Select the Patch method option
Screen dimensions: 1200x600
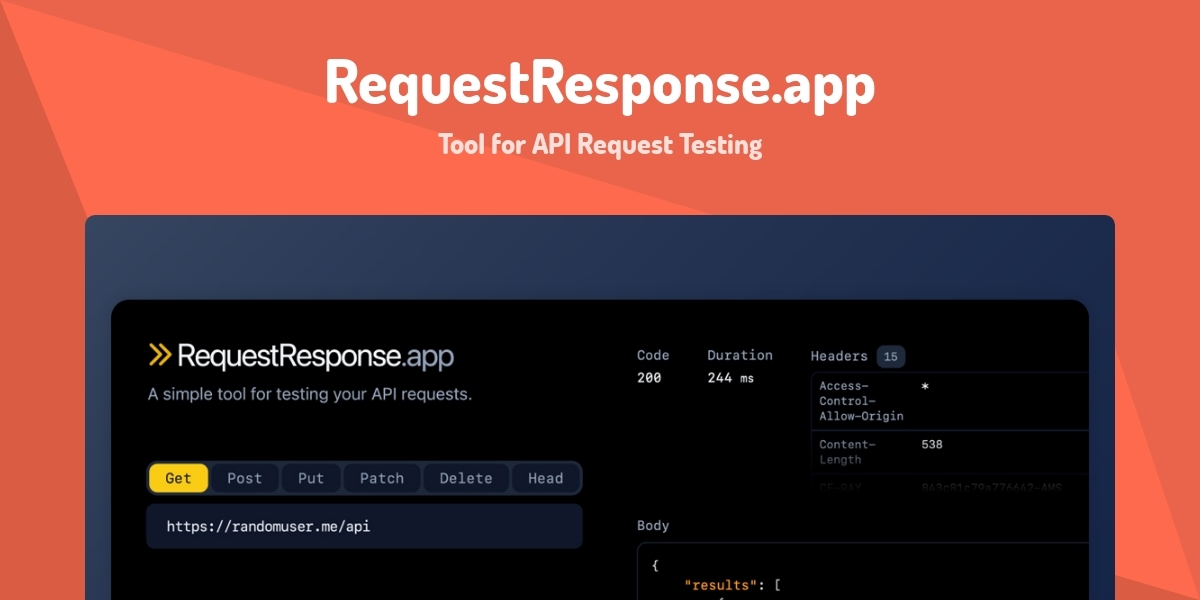pos(382,478)
